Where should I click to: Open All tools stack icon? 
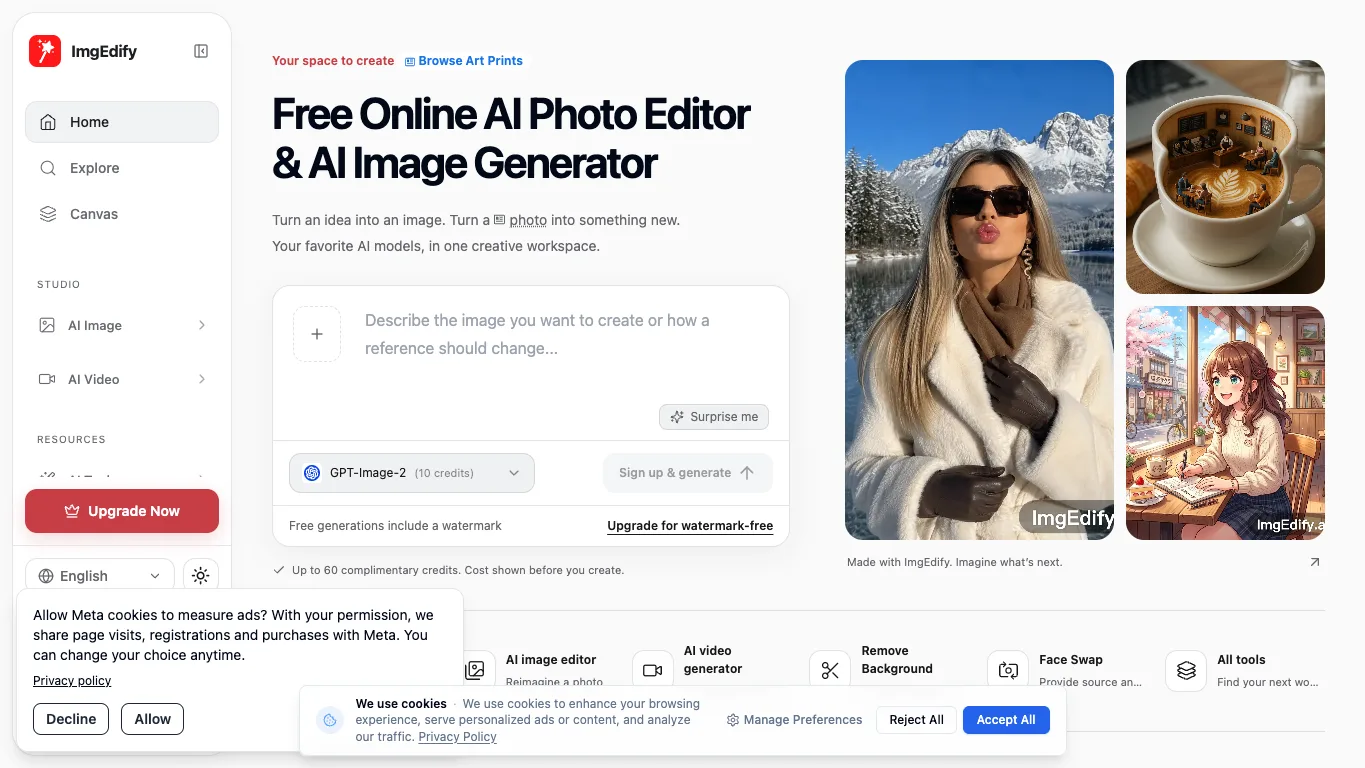click(x=1187, y=670)
